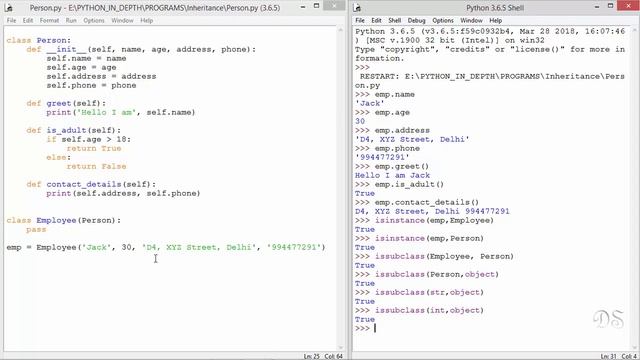Image resolution: width=640 pixels, height=360 pixels.
Task: Open Help menu in Person.py editor
Action: coord(147,20)
